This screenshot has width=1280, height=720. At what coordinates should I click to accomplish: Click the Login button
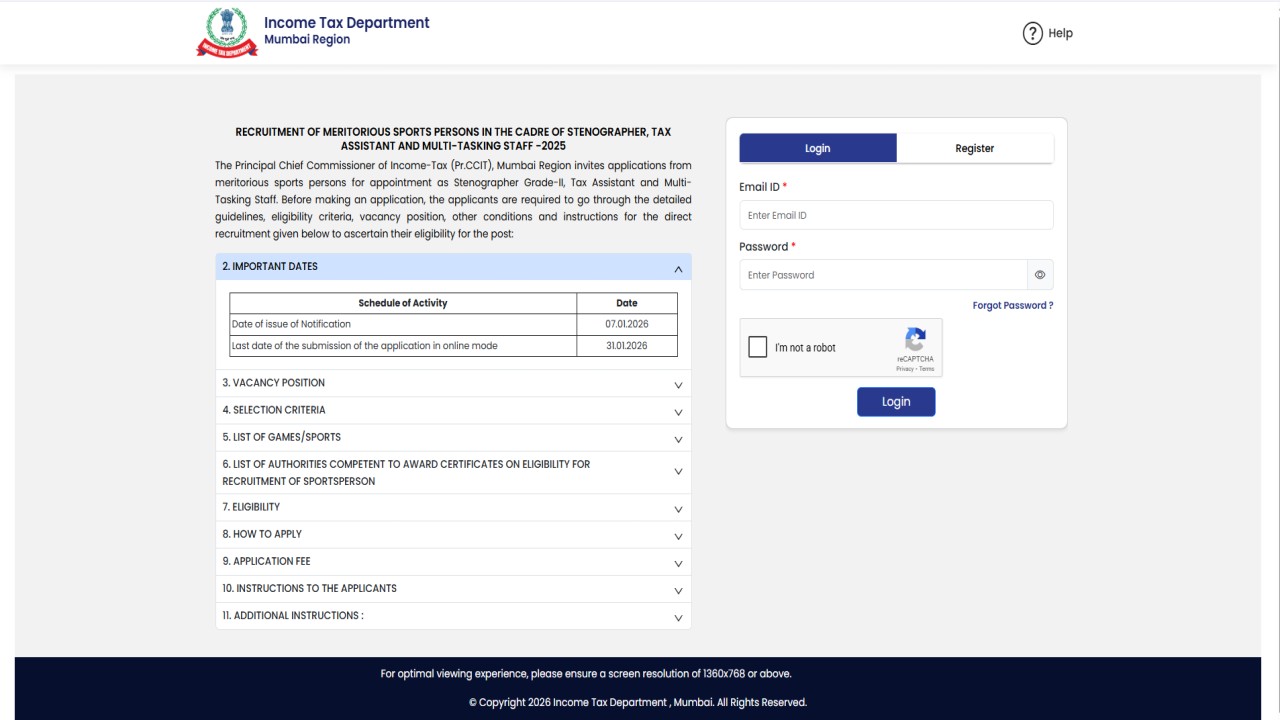[895, 401]
